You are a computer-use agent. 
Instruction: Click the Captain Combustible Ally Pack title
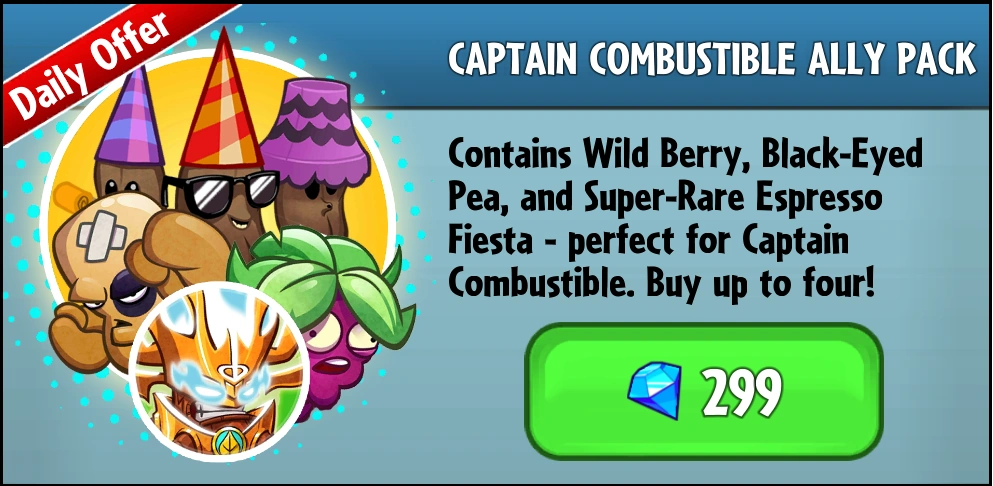point(712,59)
